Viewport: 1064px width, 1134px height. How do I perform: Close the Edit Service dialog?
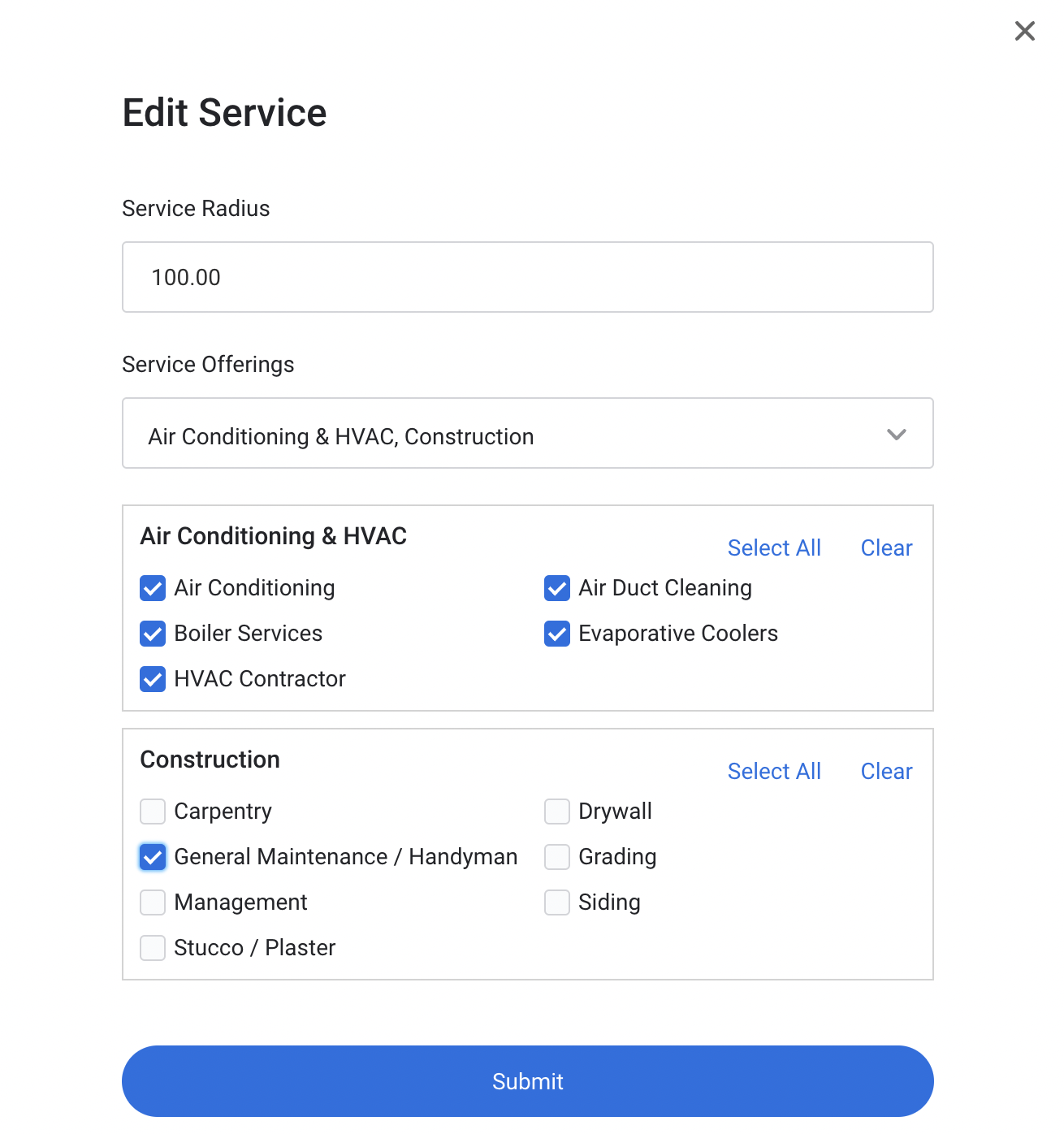[1024, 31]
